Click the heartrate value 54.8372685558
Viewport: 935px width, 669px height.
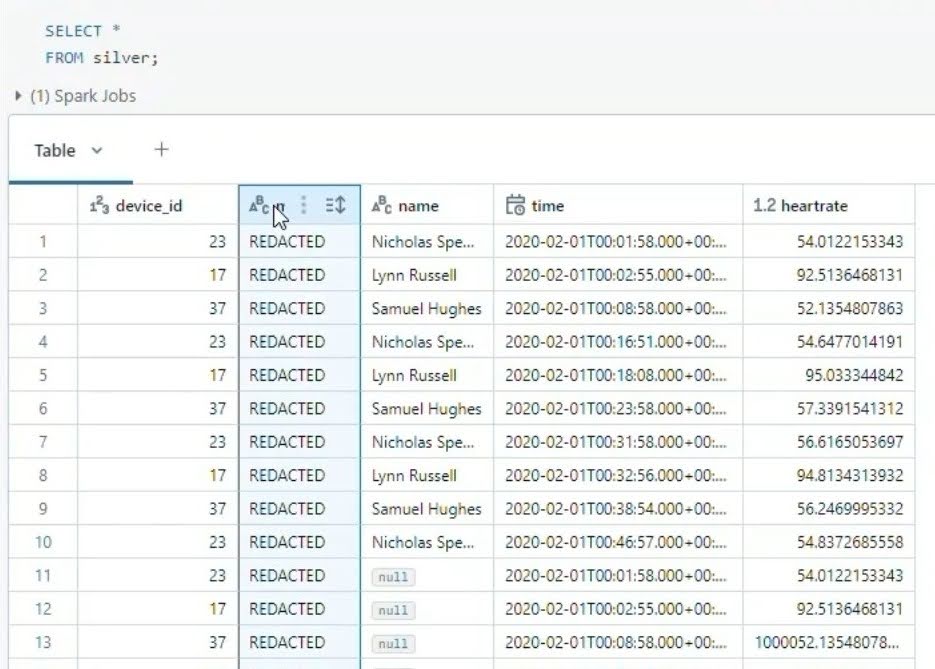[850, 542]
